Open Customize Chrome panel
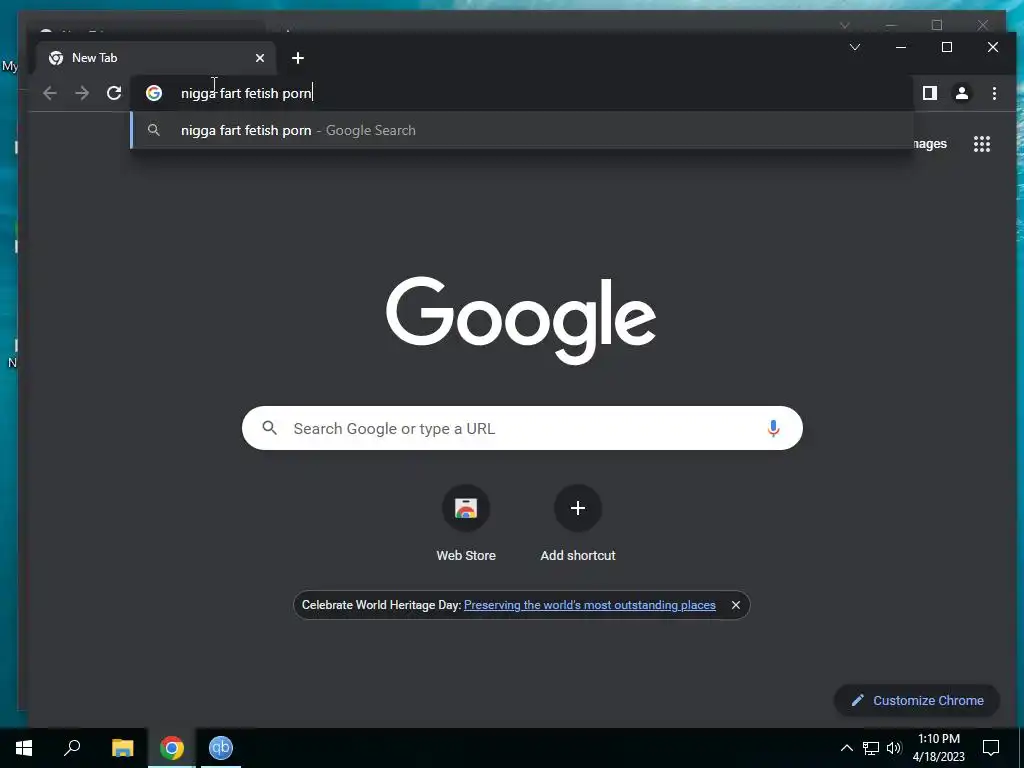This screenshot has height=768, width=1024. tap(917, 700)
